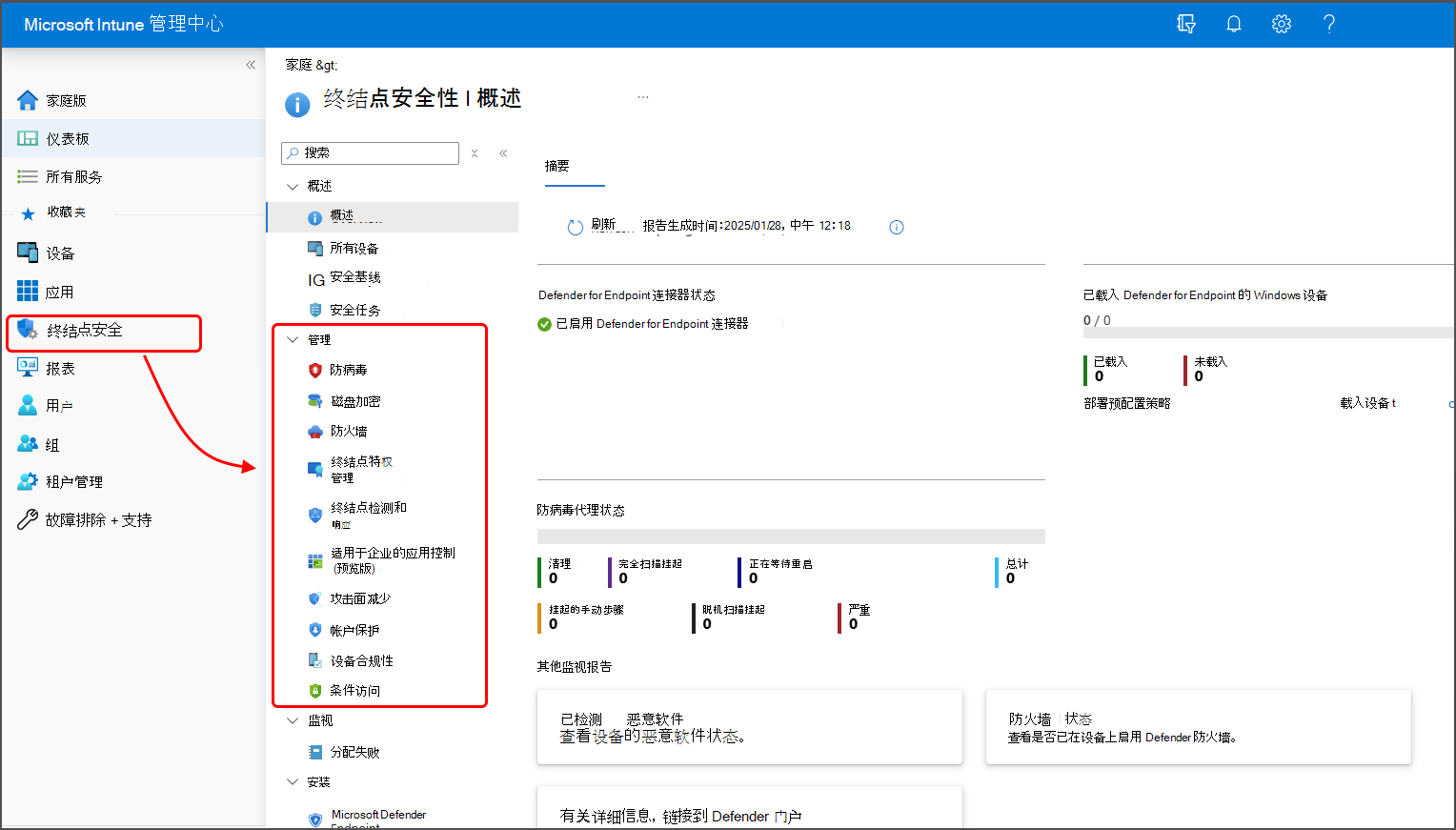Select the 防火墙 firewall icon

[x=315, y=432]
